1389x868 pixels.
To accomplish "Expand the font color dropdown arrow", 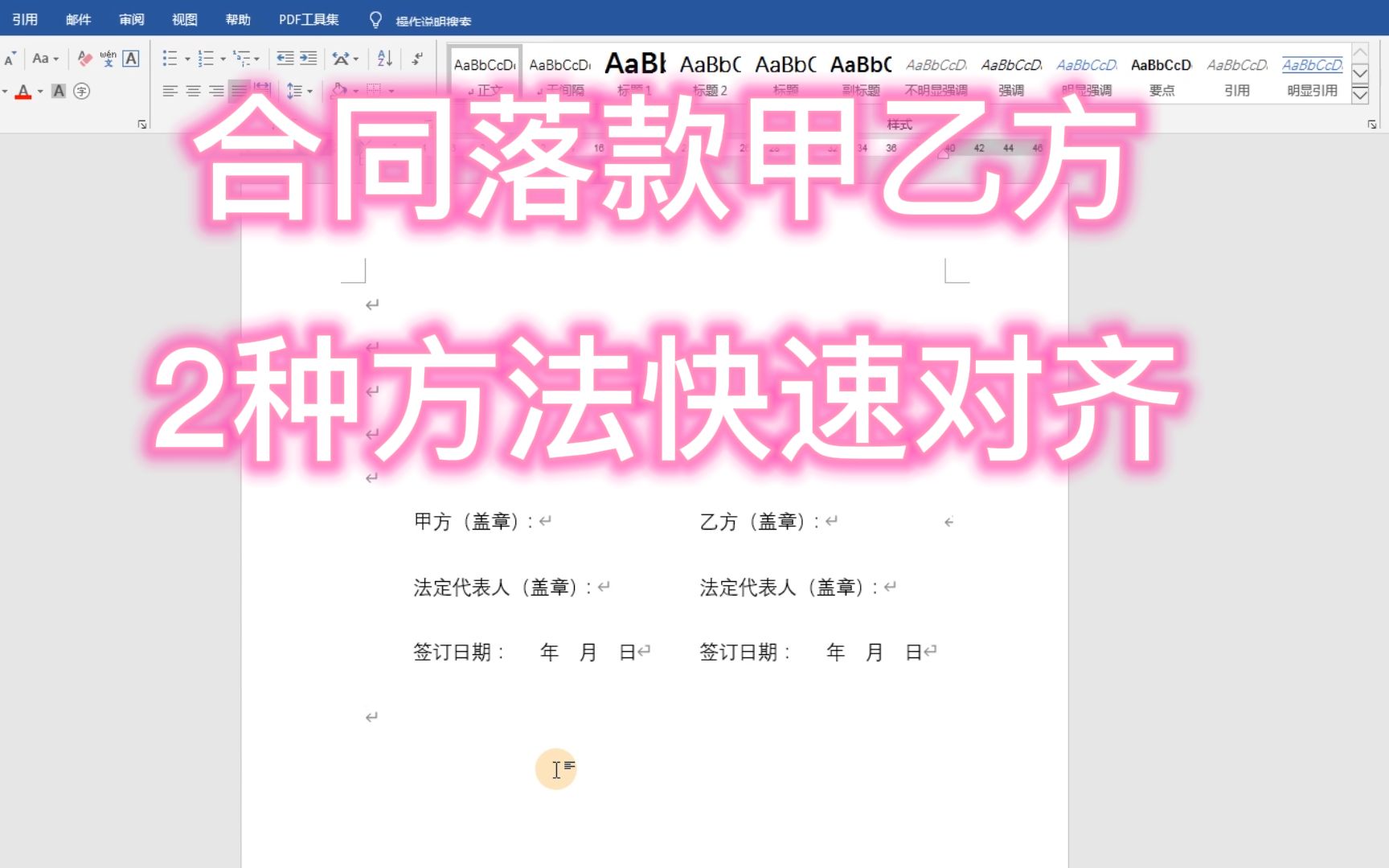I will coord(40,92).
